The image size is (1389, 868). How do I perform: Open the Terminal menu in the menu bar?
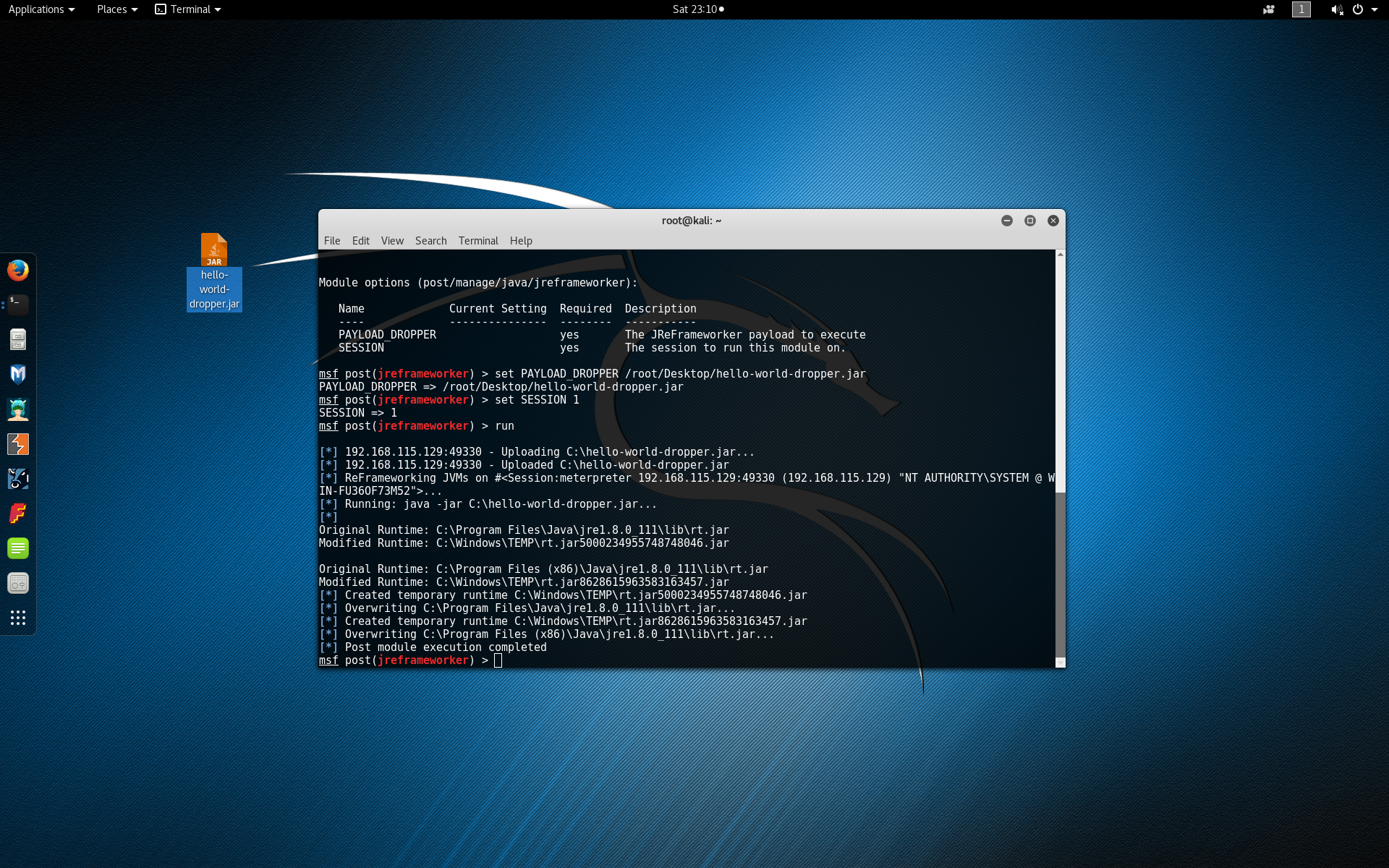pos(478,241)
